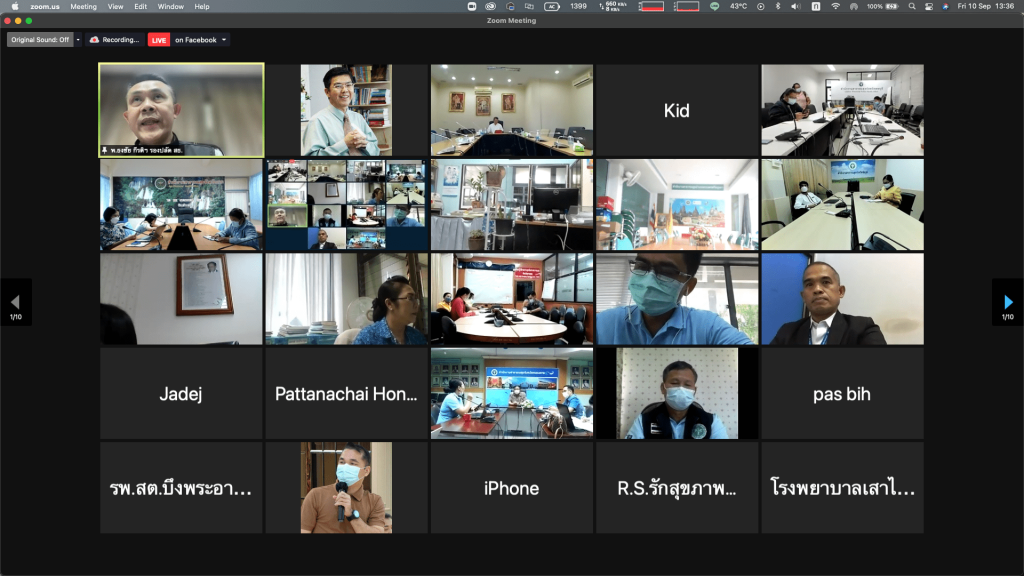Click the Bluetooth icon in menu bar

[777, 6]
